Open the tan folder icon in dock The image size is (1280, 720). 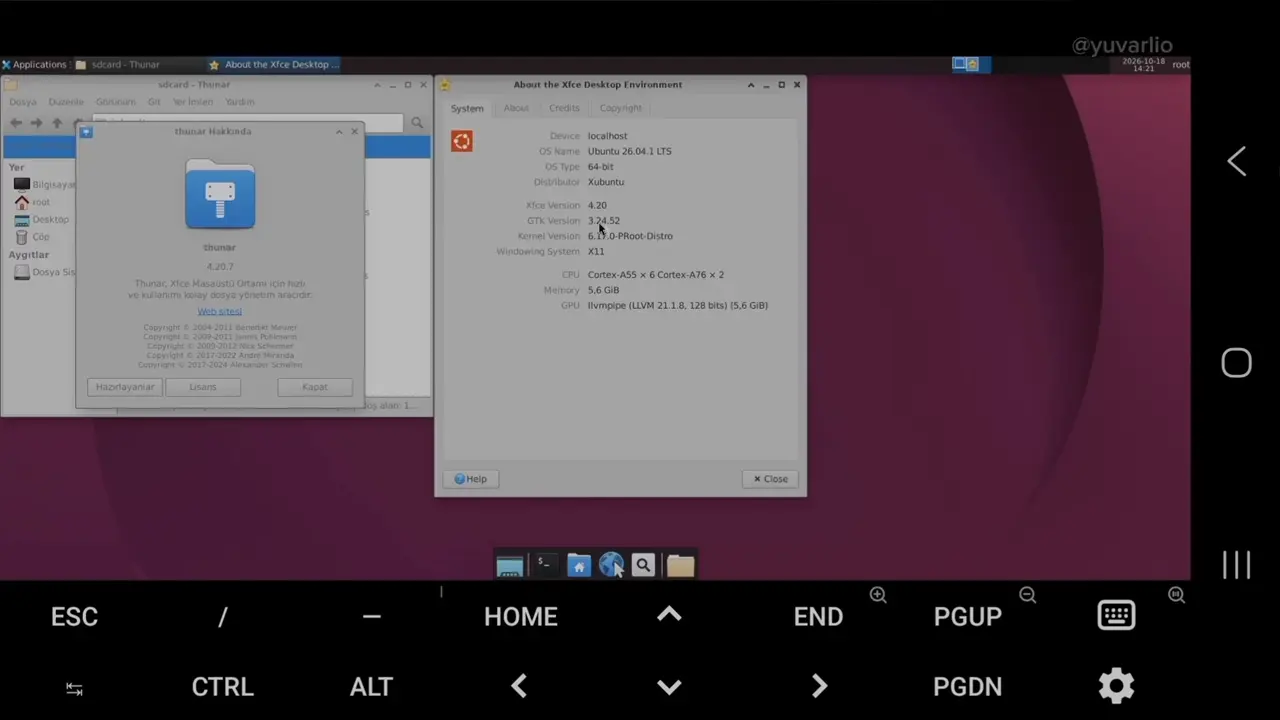pos(680,565)
